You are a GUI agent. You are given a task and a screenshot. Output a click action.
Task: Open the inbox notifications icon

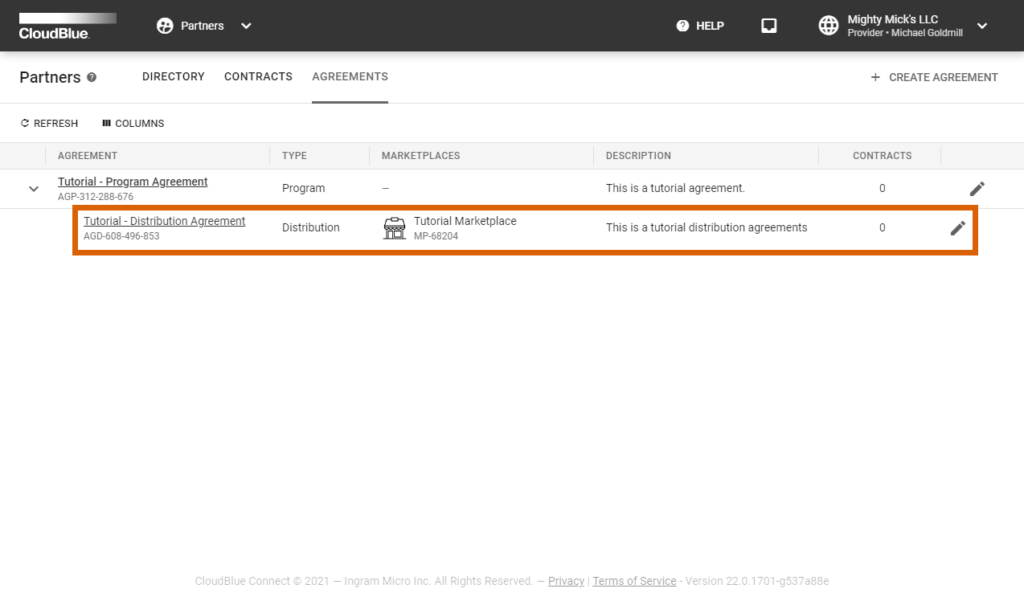(x=768, y=25)
